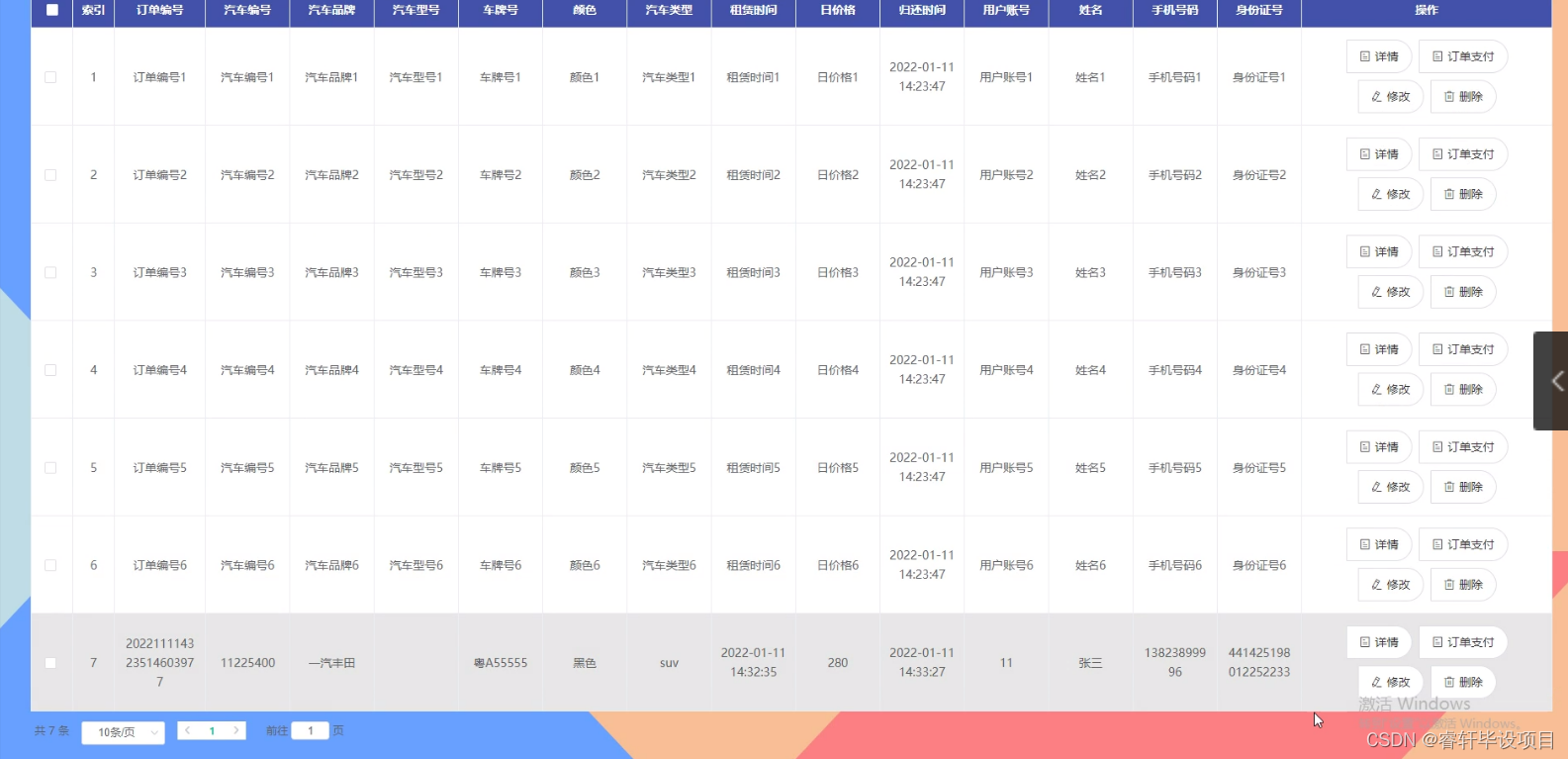This screenshot has width=1568, height=759.
Task: Click 删除 for the 张三 order row
Action: (x=1463, y=683)
